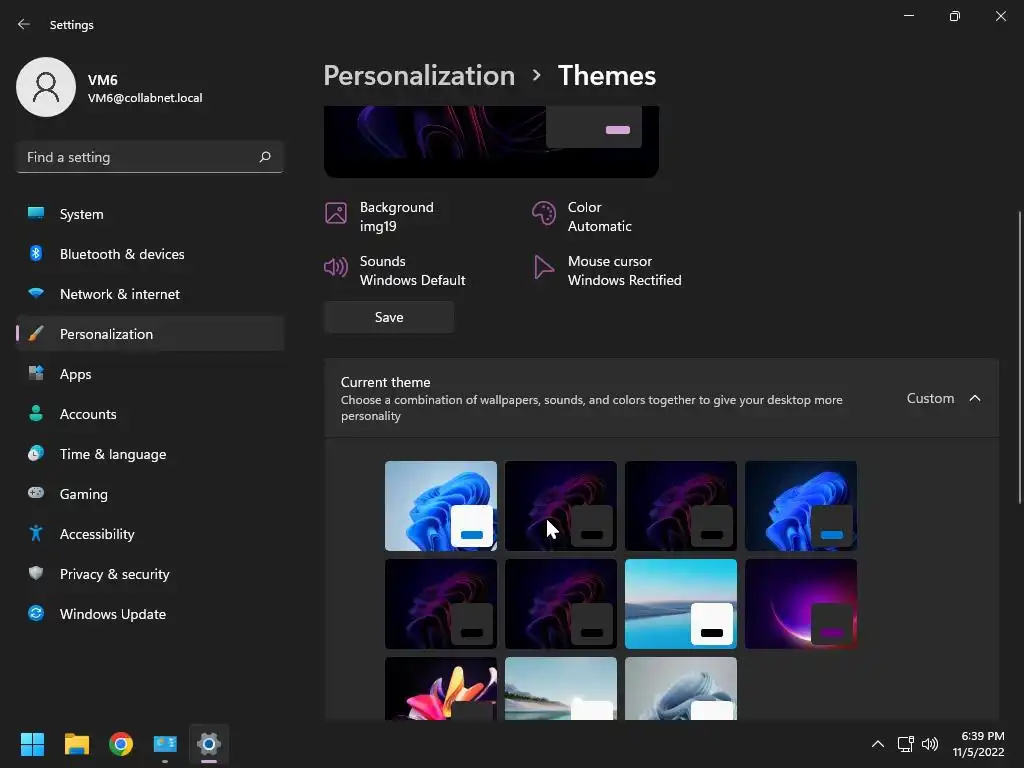Open Accessibility settings category
This screenshot has width=1024, height=768.
click(x=150, y=534)
